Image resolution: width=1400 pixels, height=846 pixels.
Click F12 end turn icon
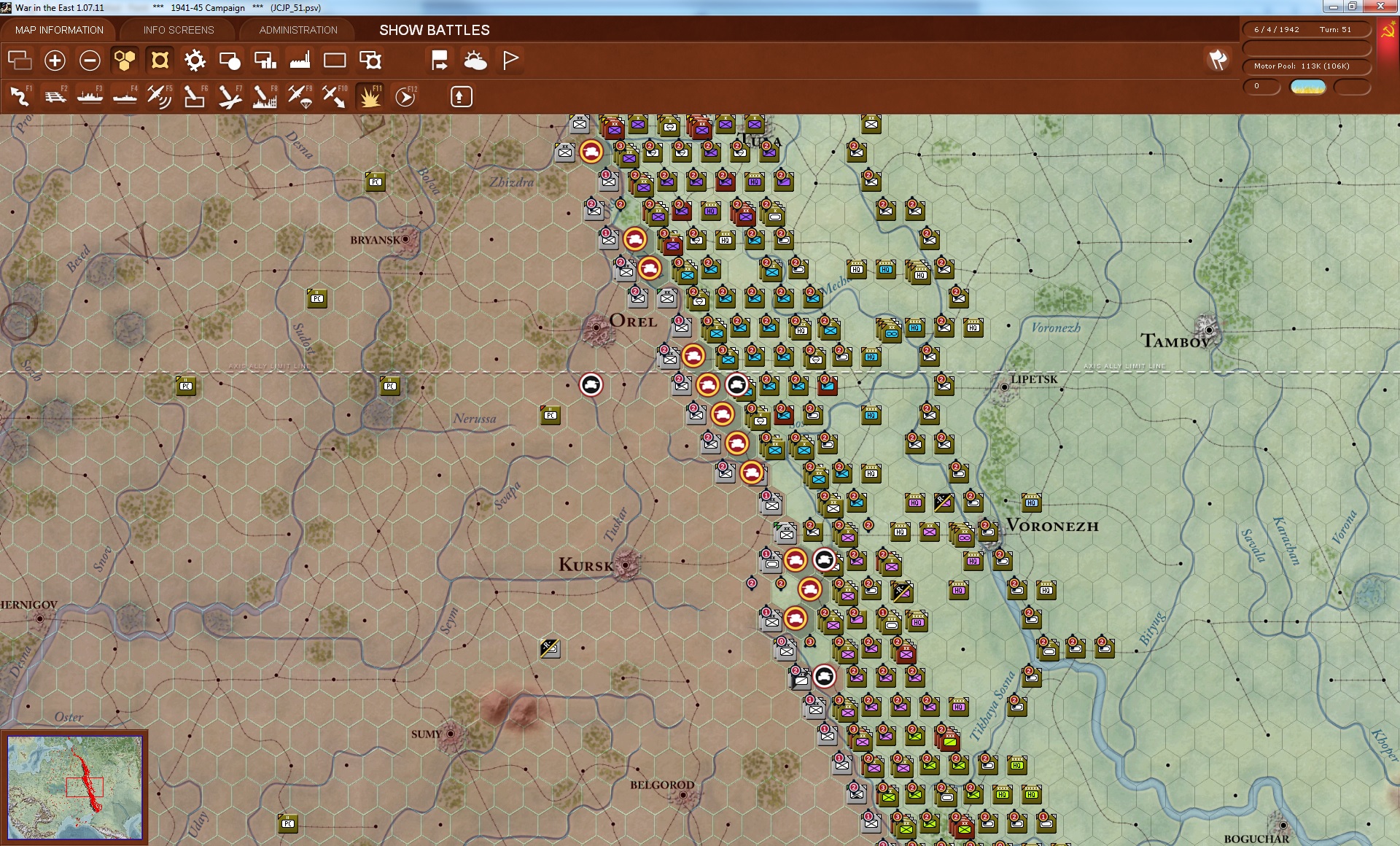(x=405, y=96)
